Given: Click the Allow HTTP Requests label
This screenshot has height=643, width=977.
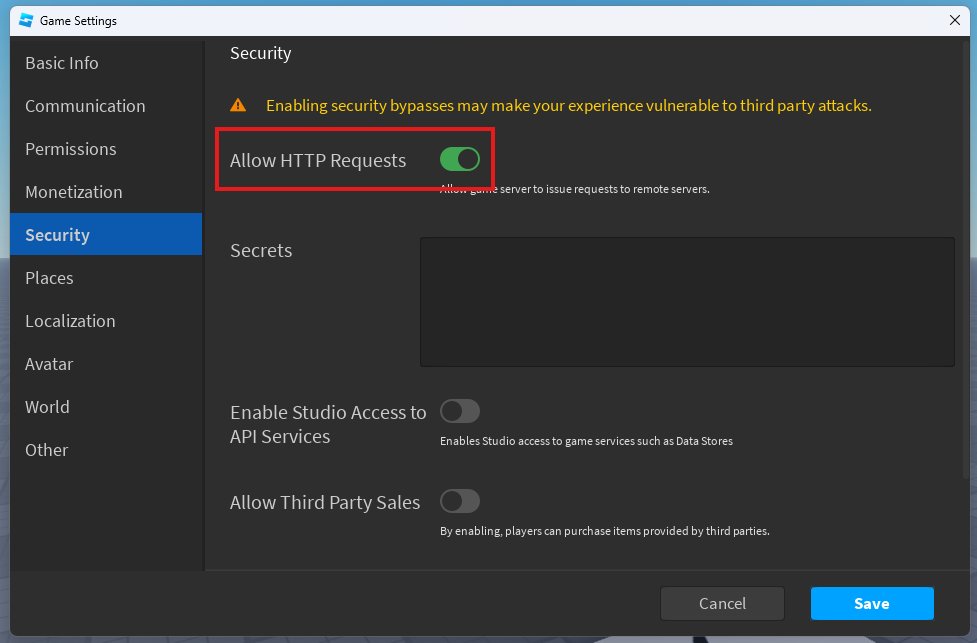Looking at the screenshot, I should [318, 160].
